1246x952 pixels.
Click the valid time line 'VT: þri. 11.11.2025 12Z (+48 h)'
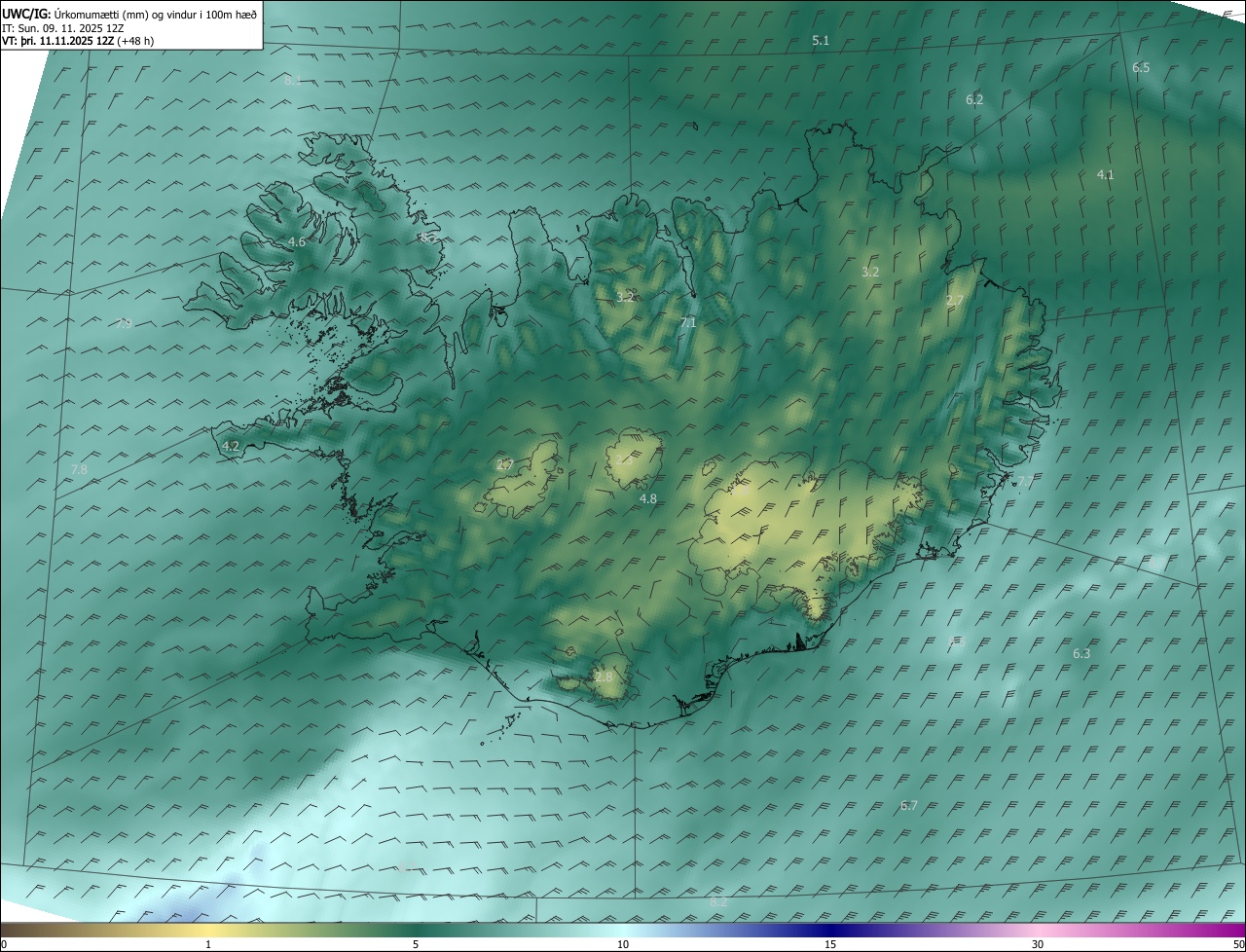coord(78,41)
